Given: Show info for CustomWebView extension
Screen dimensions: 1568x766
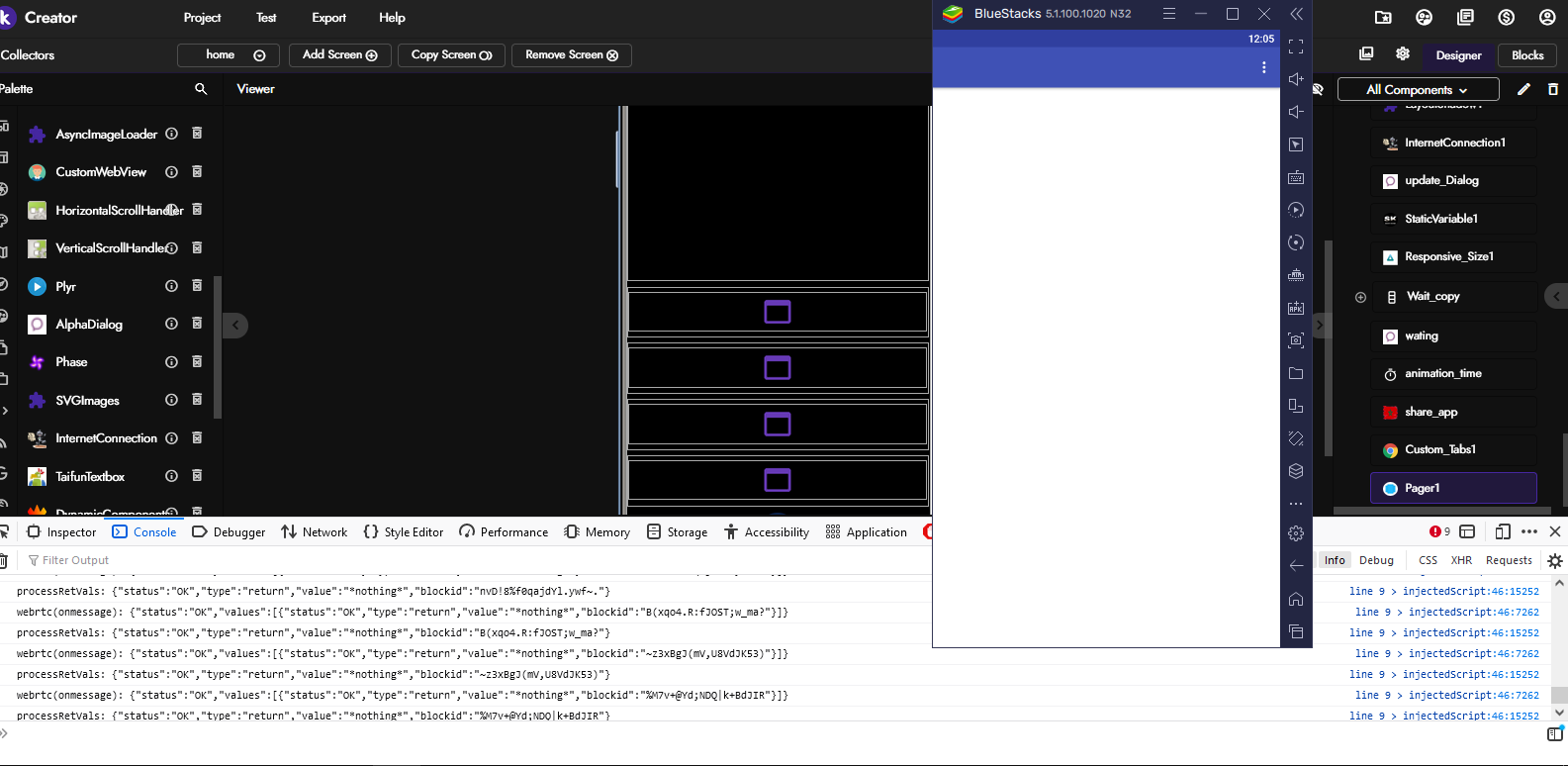Looking at the screenshot, I should 171,171.
